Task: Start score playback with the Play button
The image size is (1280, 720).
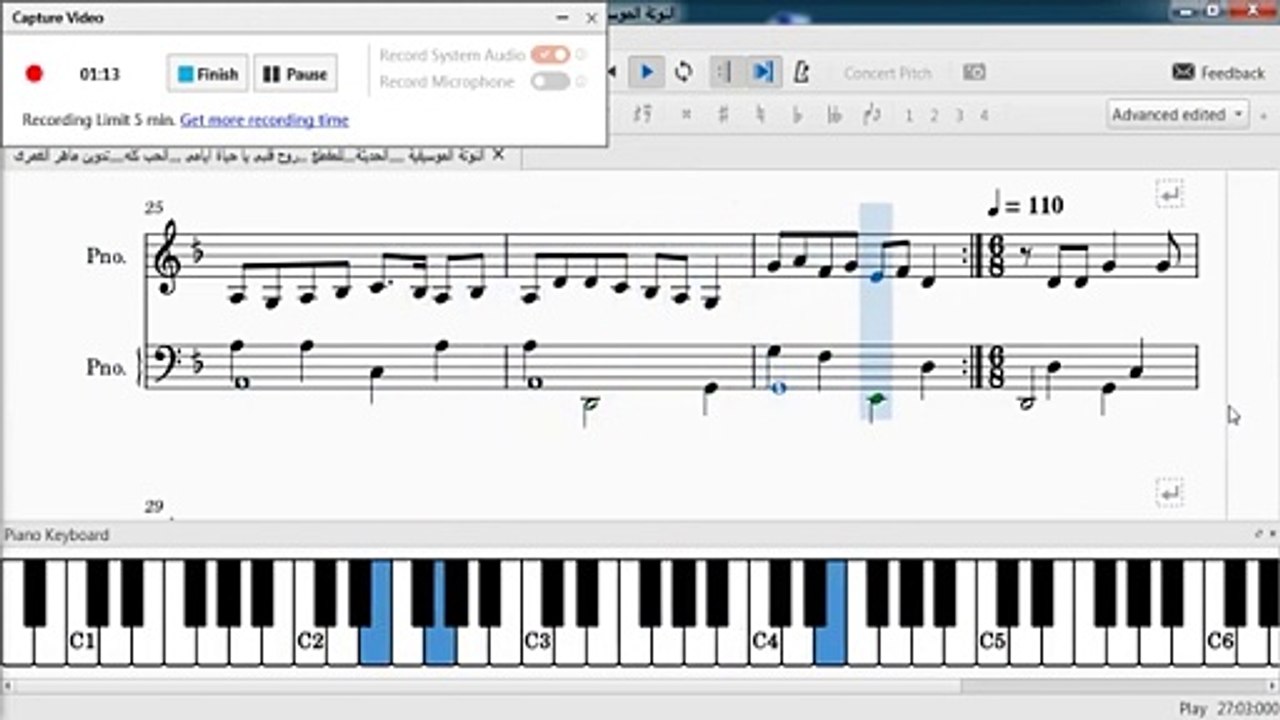Action: 647,72
